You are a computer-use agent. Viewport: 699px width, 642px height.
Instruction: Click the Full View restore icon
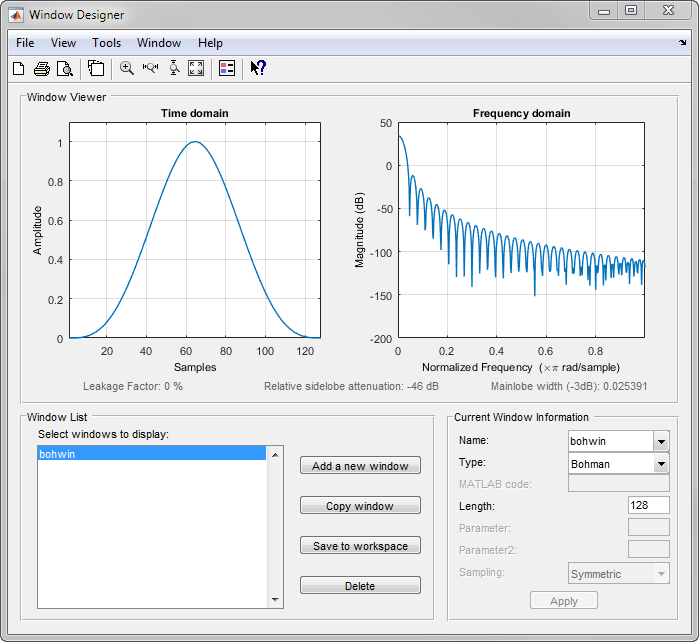coord(196,68)
